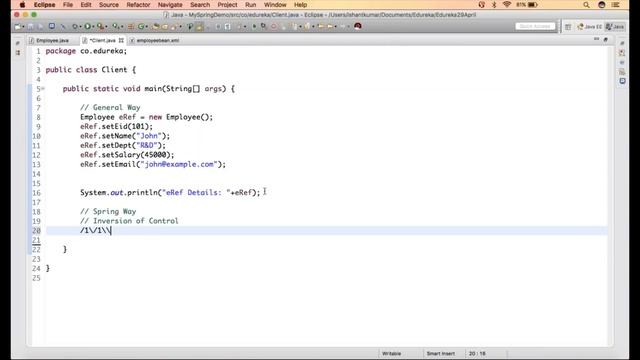The height and width of the screenshot is (360, 640).
Task: Expand the Debug dropdown arrow
Action: tap(80, 27)
